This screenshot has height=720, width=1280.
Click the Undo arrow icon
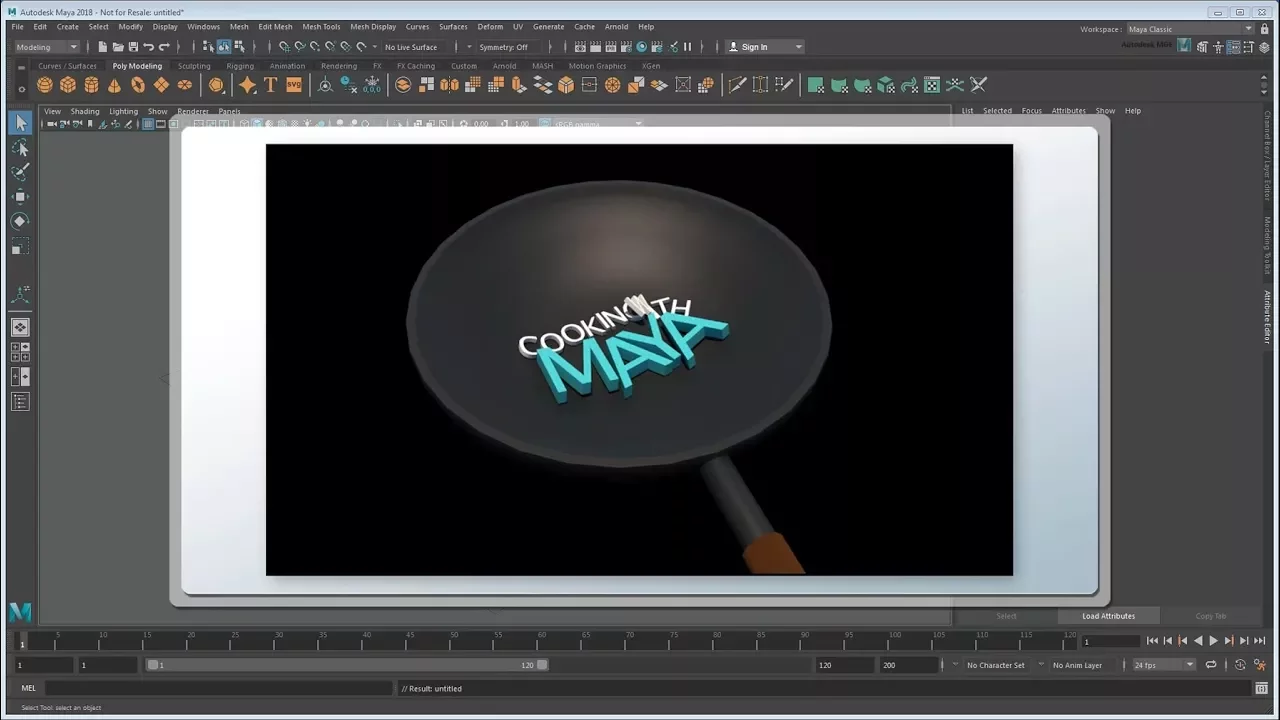(x=149, y=47)
